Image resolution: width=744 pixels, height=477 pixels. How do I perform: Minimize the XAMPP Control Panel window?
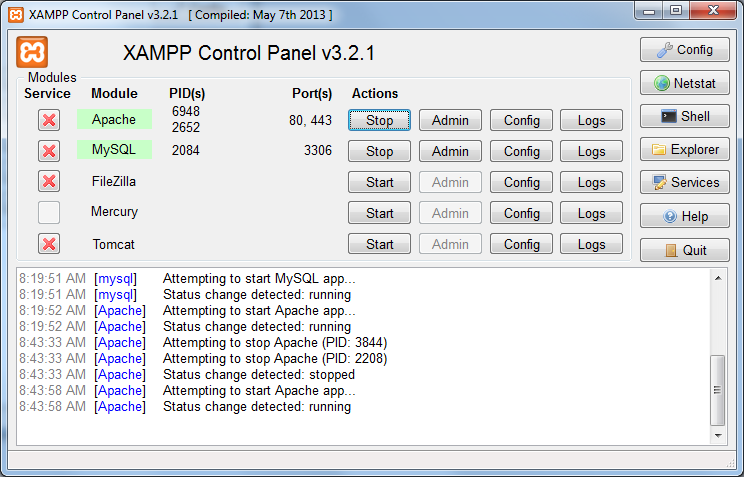point(649,10)
